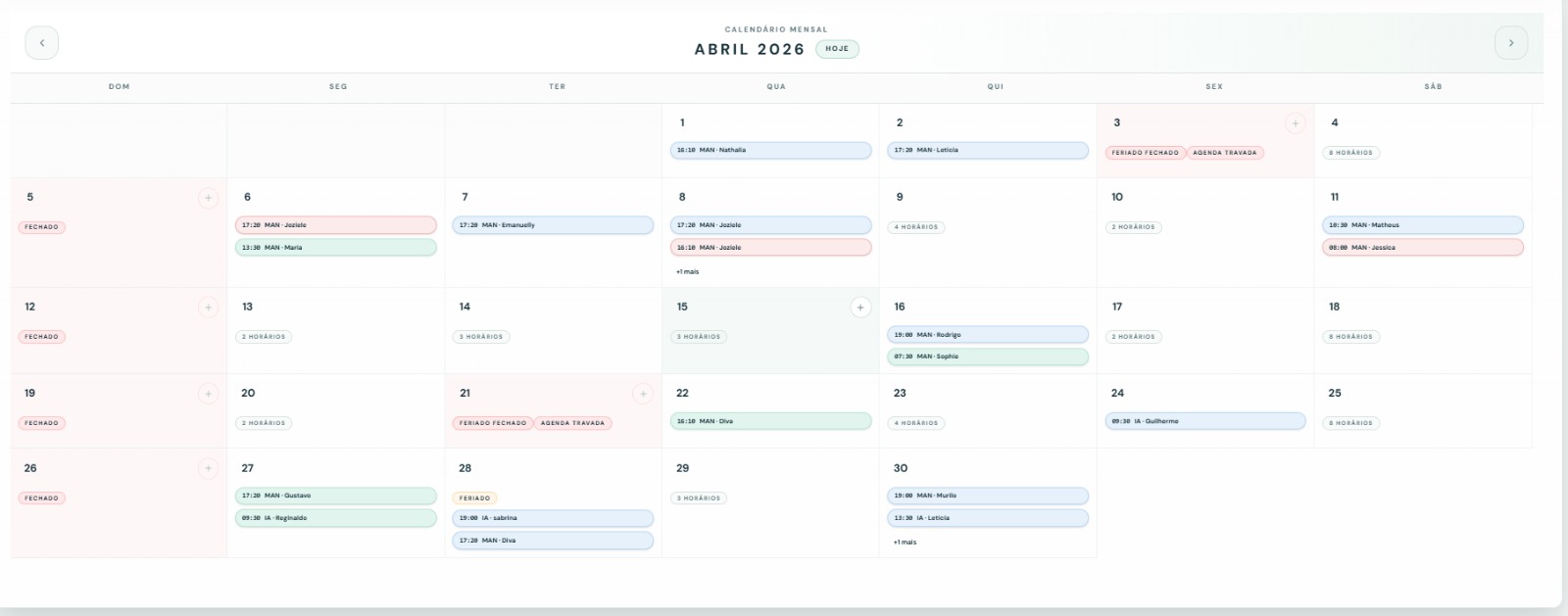Click FERIADO FECHADO badge on day 21
The image size is (1568, 616).
coord(493,423)
